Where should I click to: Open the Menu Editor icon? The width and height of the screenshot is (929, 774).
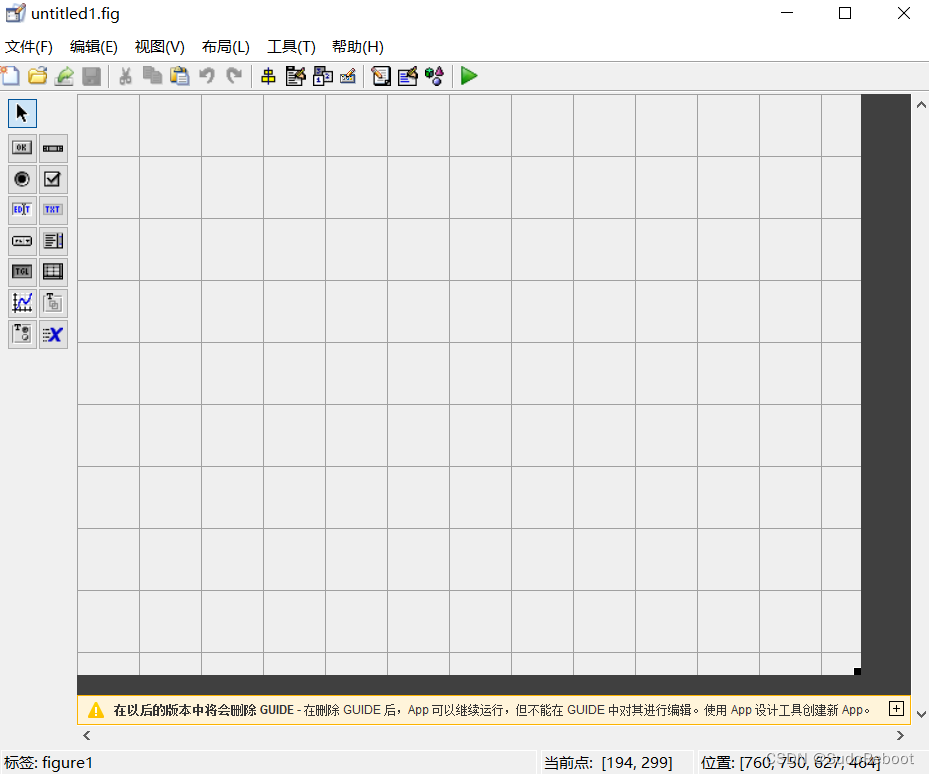point(295,76)
